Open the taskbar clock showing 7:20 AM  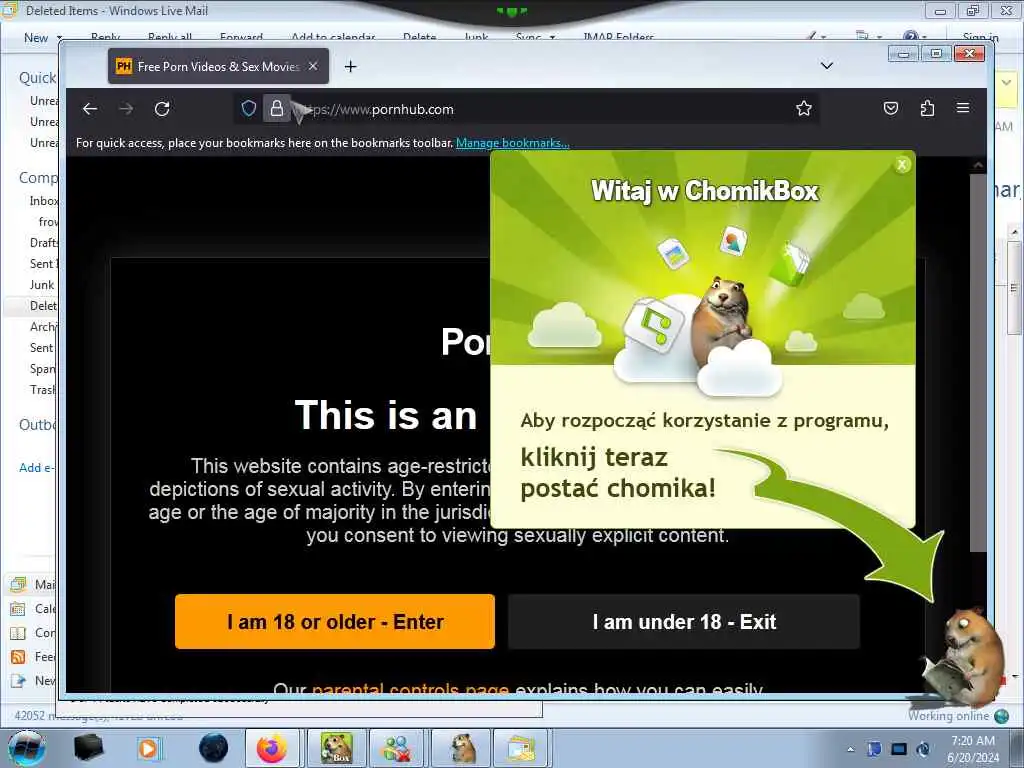tap(973, 749)
